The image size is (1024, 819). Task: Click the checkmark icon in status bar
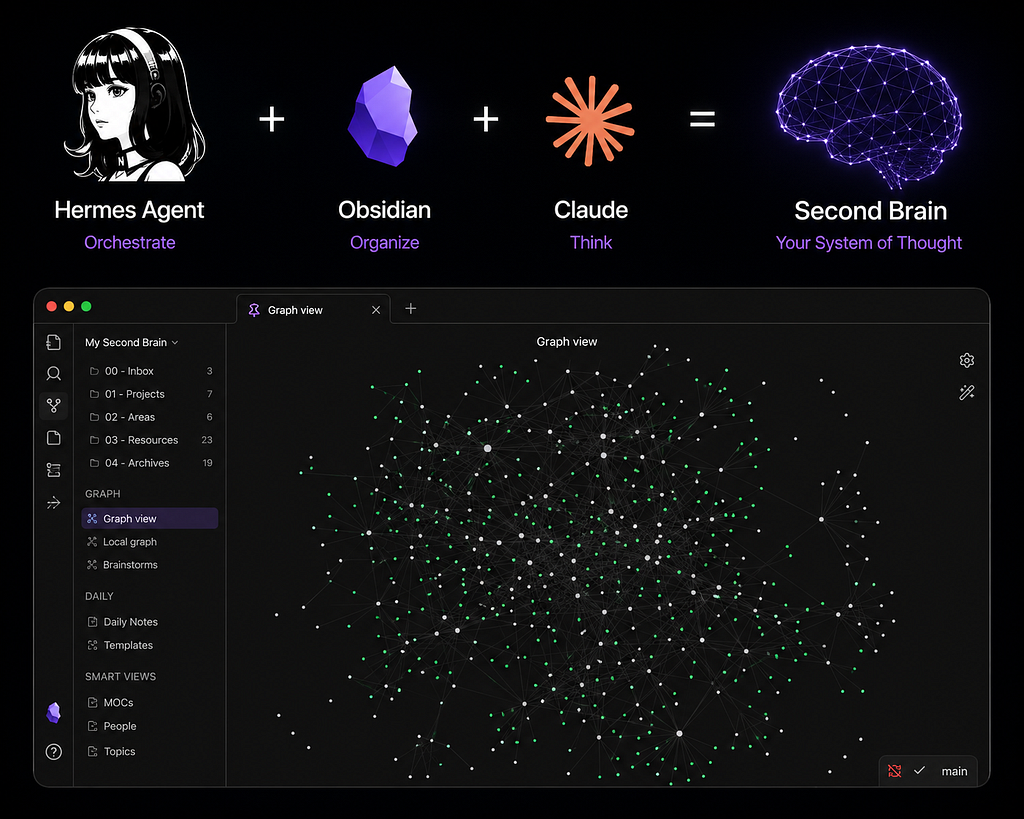920,771
